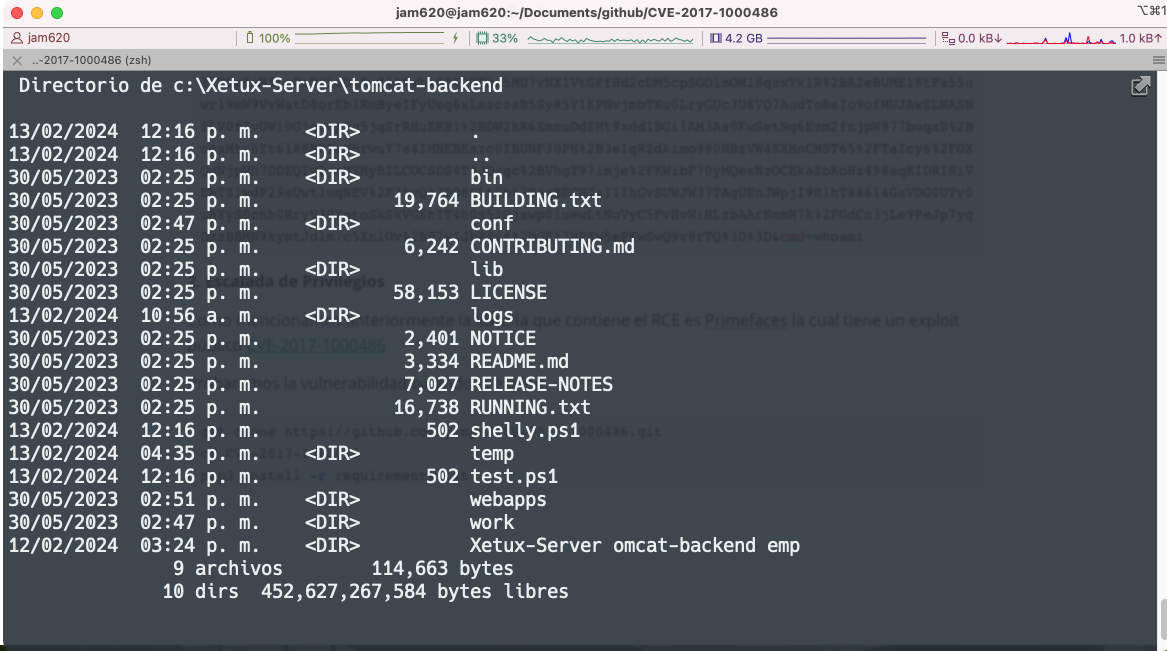Click the 19,764 file size value

[x=426, y=200]
